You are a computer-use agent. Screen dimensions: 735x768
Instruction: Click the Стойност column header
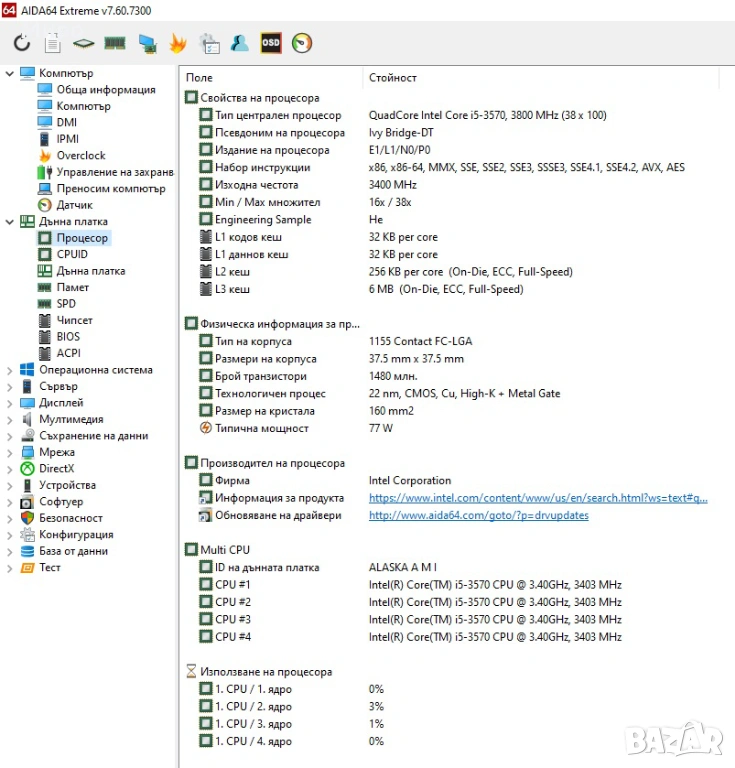(393, 78)
